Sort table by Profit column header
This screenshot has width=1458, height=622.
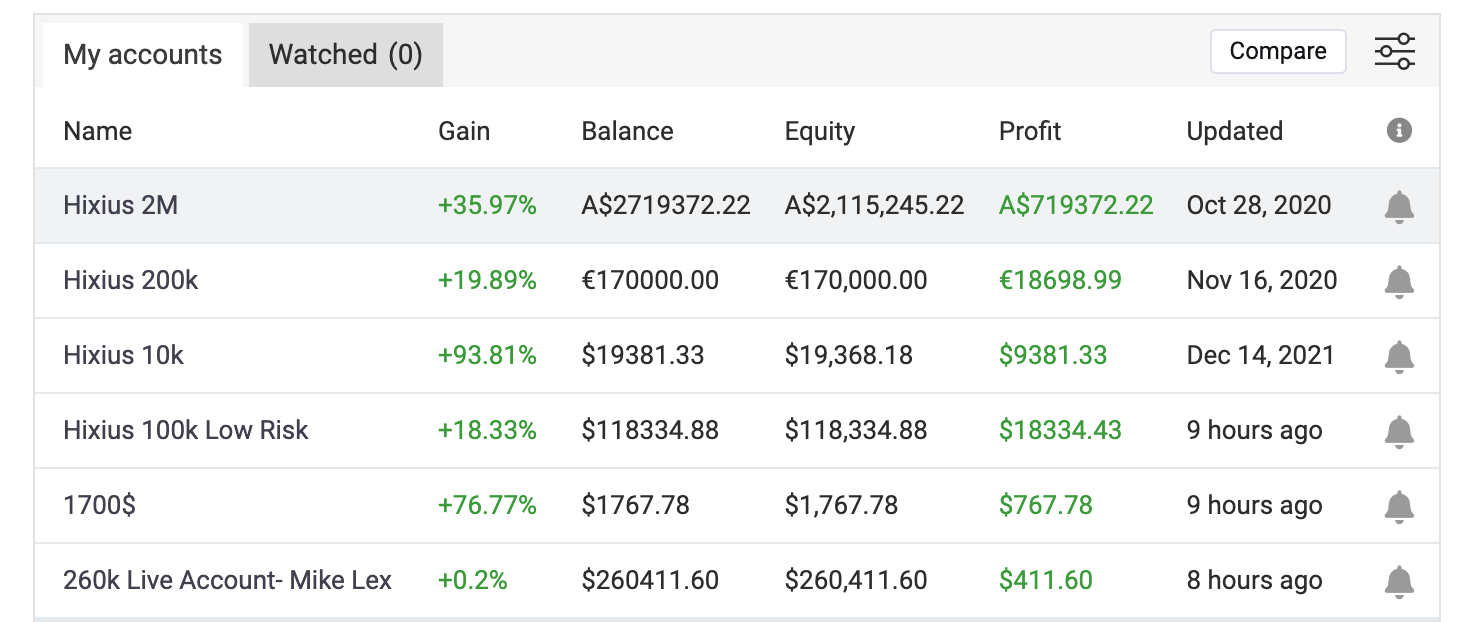click(x=1029, y=131)
